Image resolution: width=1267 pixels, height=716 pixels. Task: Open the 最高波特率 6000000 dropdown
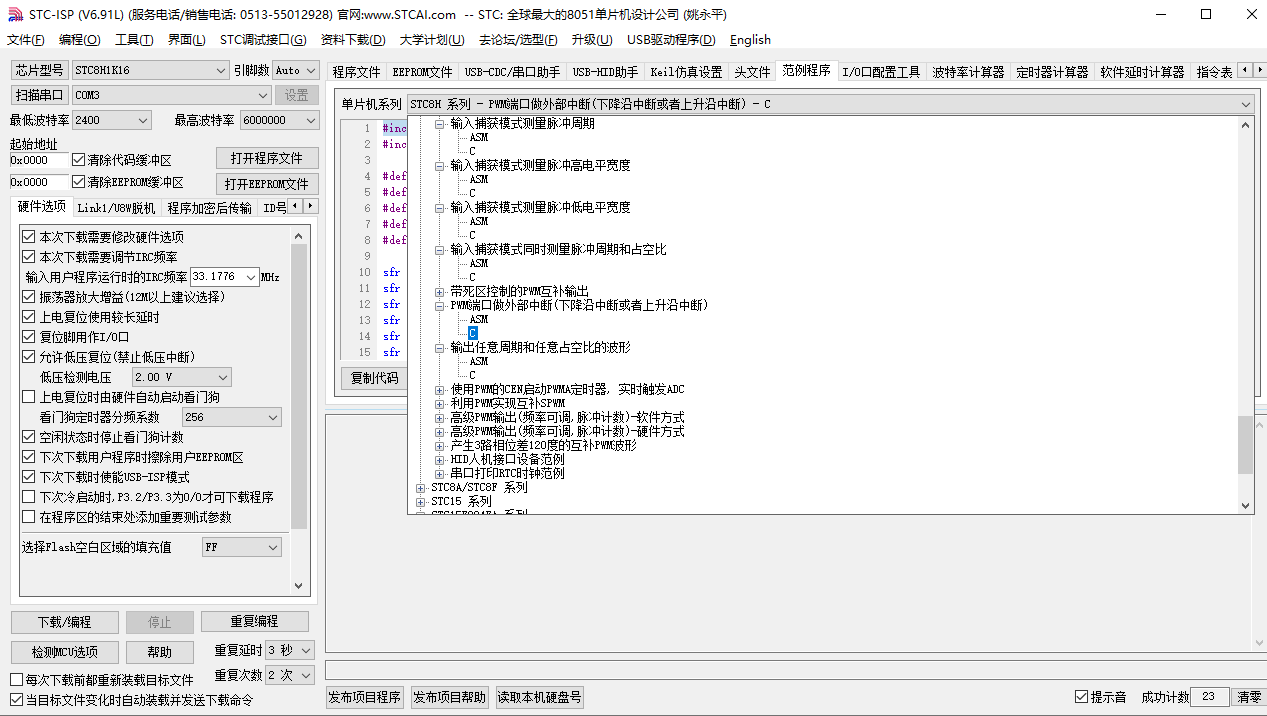click(x=279, y=120)
